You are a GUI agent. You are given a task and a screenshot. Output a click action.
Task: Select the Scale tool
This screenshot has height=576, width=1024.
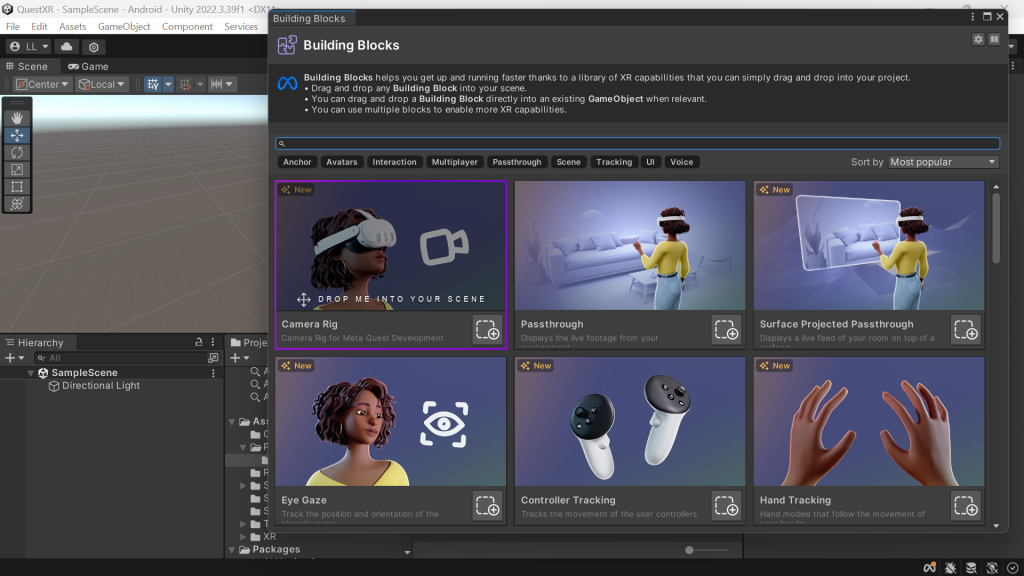point(17,170)
